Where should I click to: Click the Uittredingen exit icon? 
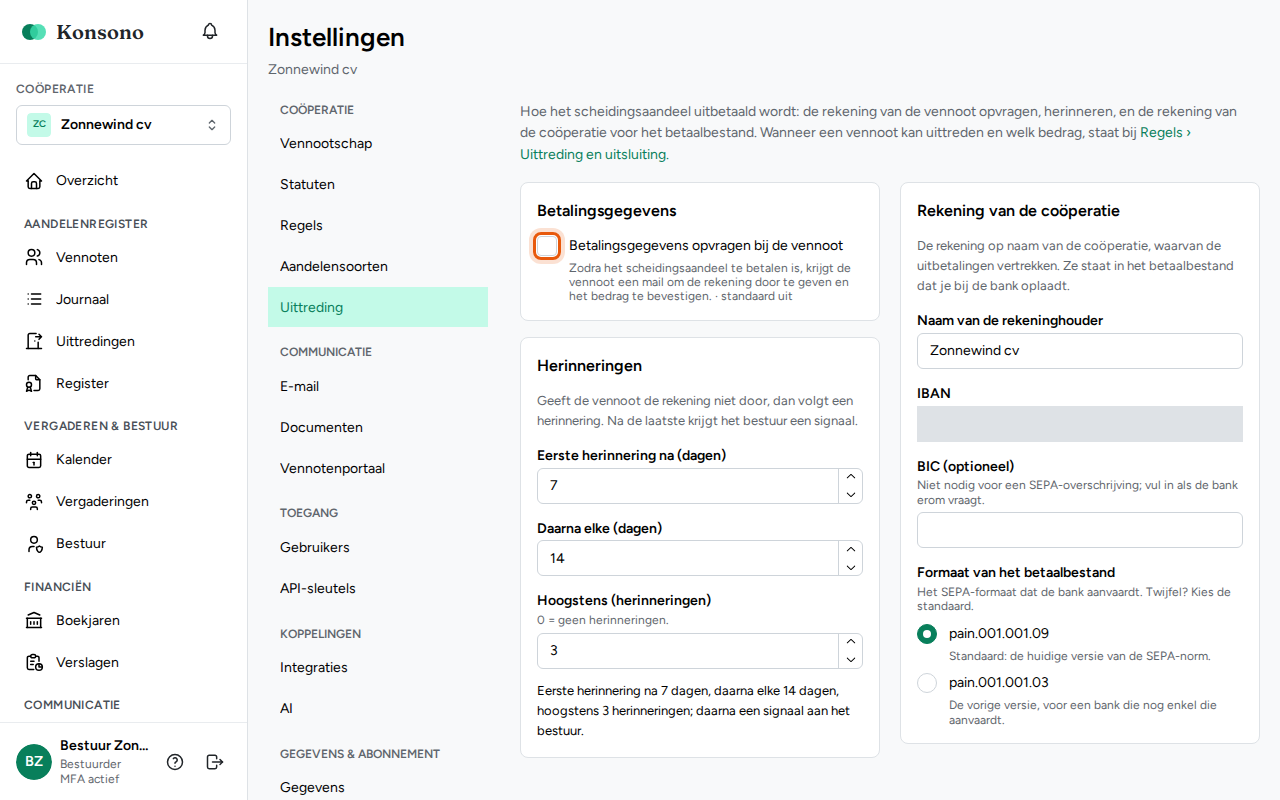(34, 342)
